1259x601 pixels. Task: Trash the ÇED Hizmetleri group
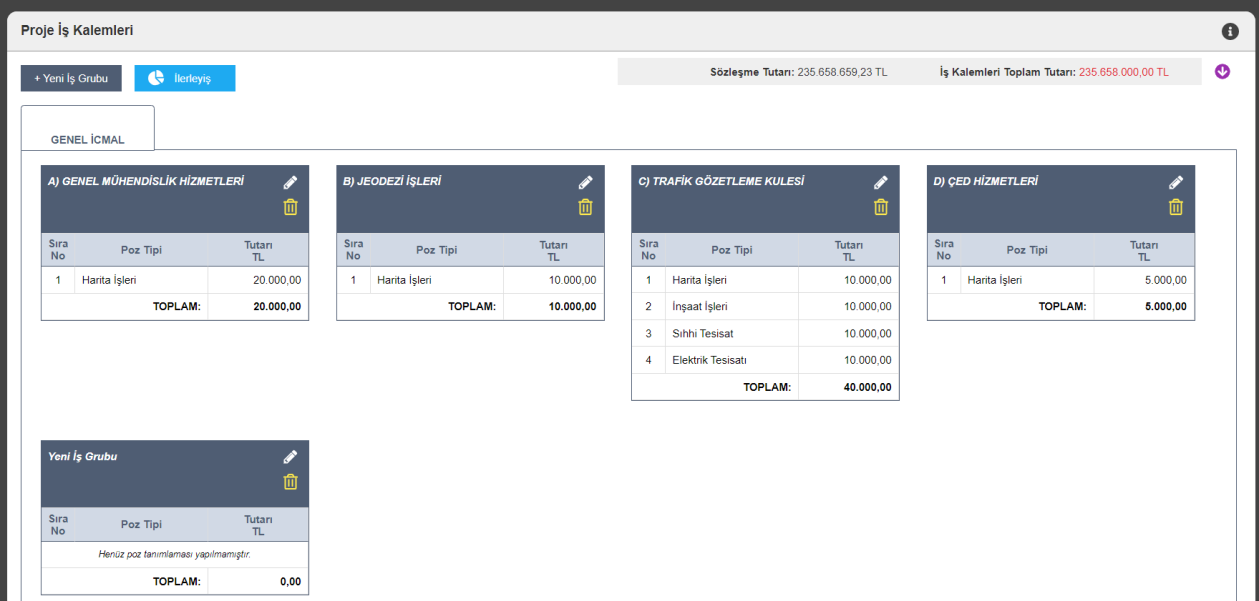tap(1176, 207)
